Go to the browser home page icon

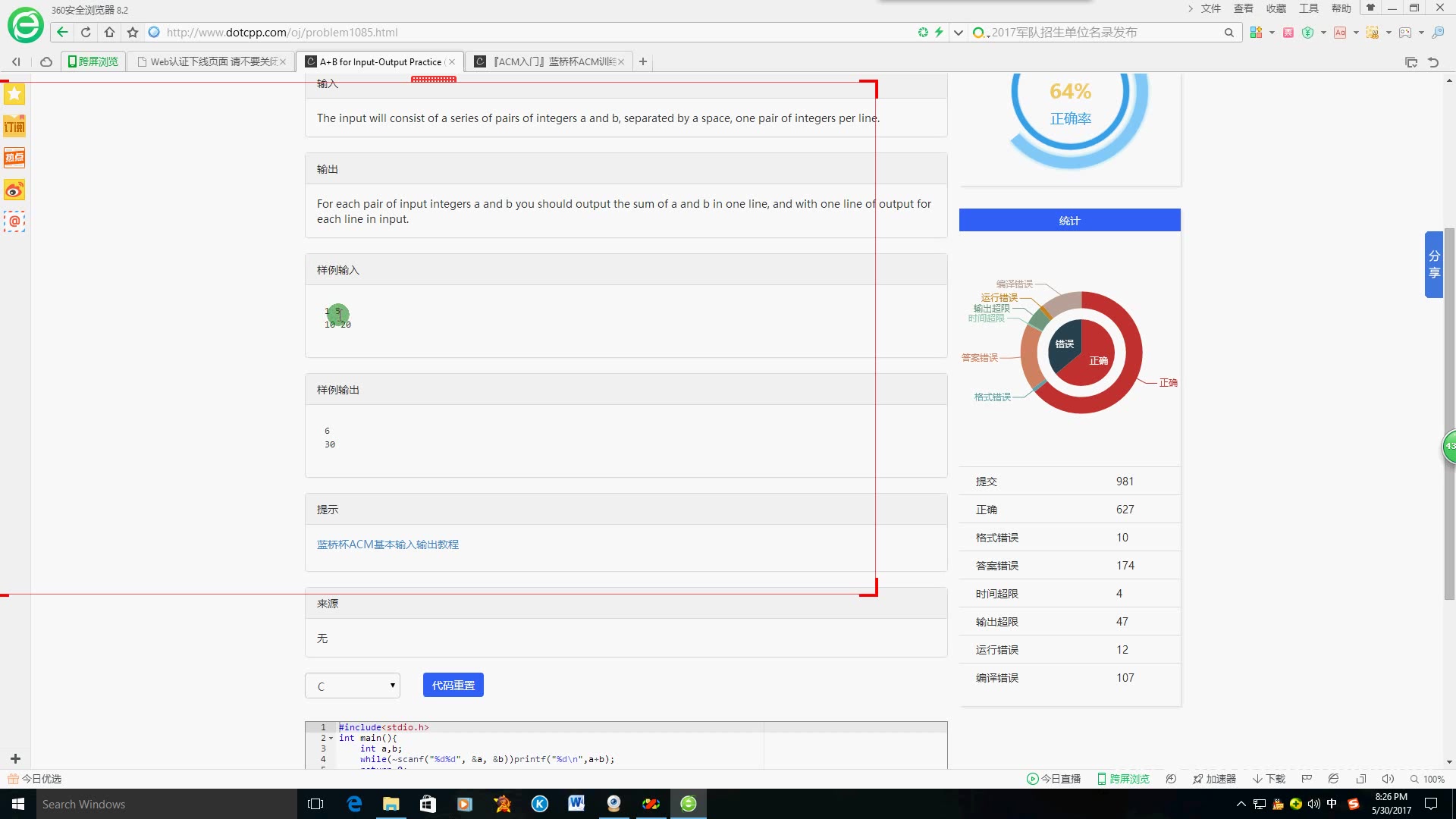(x=109, y=32)
